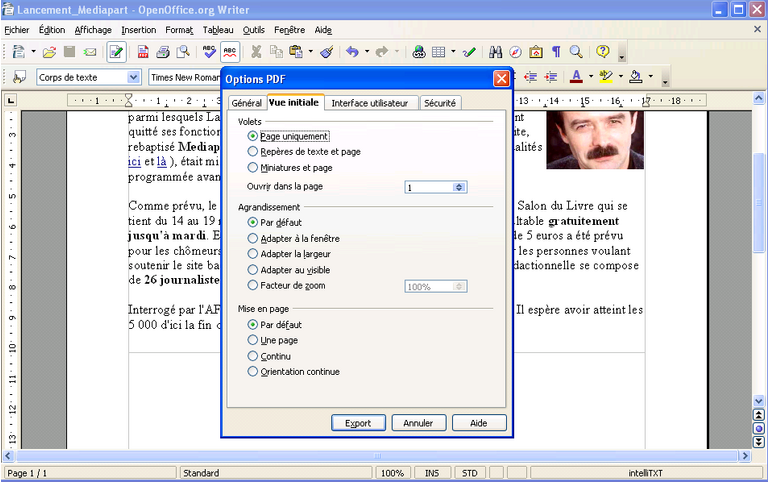This screenshot has width=768, height=482.
Task: Open the Gallery icon
Action: coord(536,51)
